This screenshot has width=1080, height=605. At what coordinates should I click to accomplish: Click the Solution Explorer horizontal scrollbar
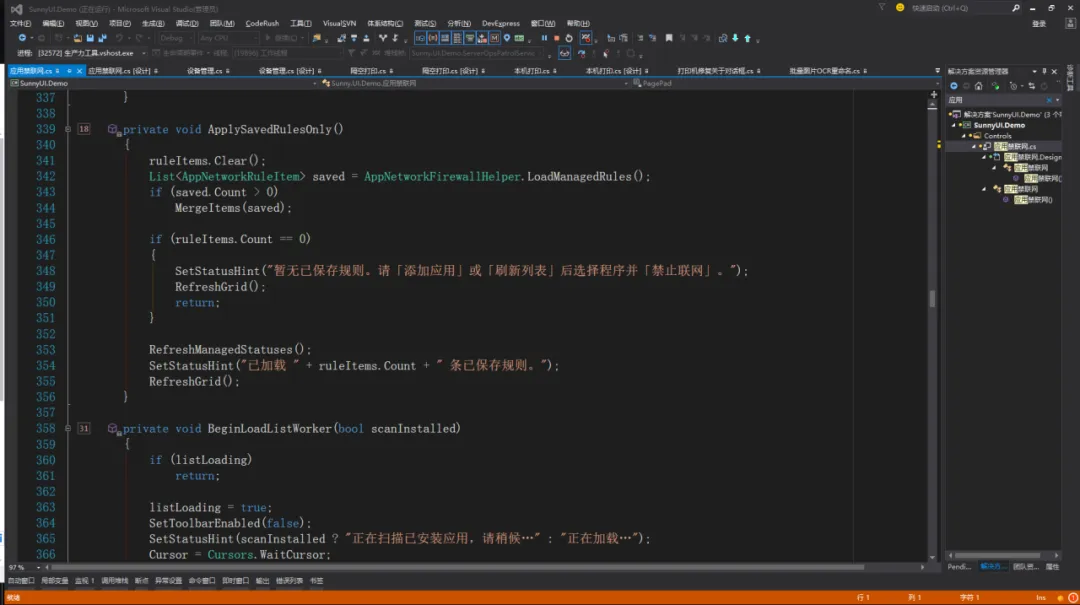[x=998, y=555]
